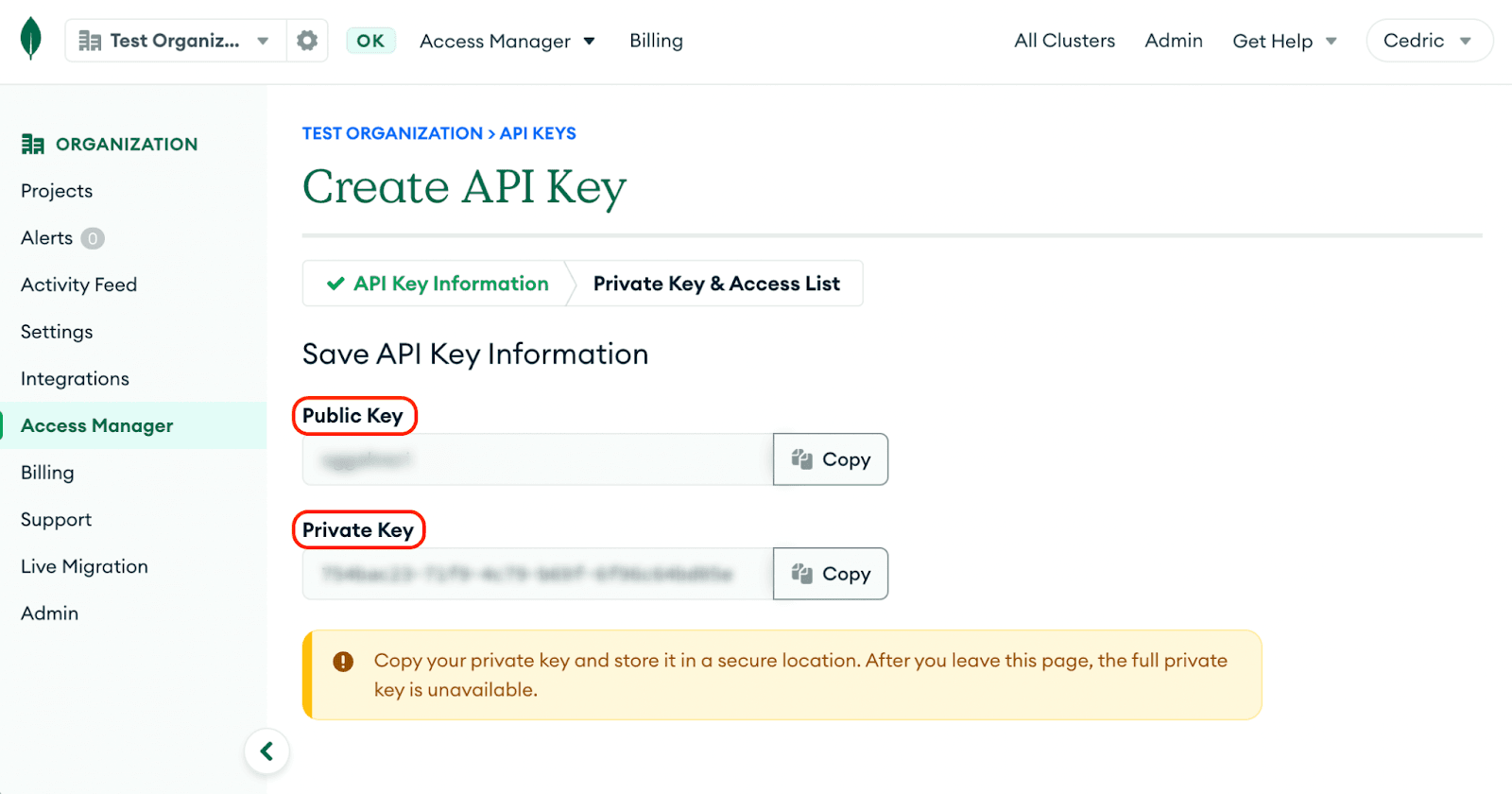The image size is (1512, 794).
Task: Click inside the Public Key field
Action: click(538, 459)
